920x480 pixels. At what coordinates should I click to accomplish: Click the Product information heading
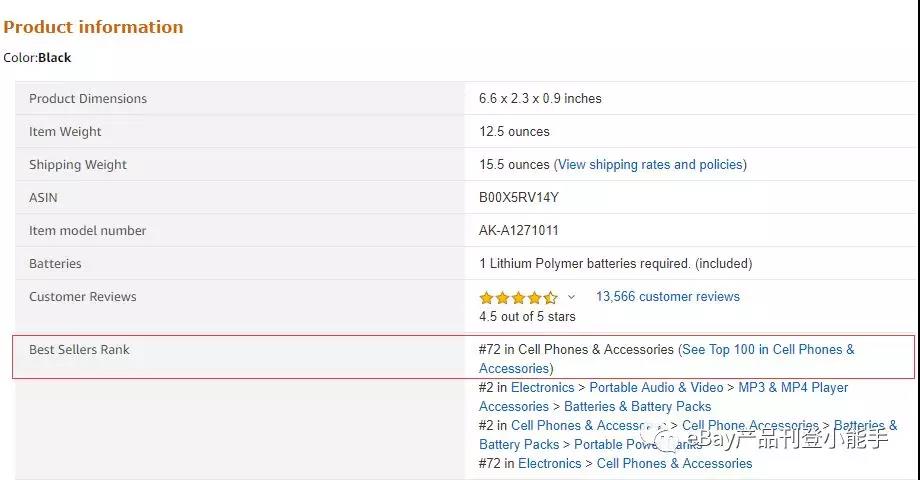point(93,27)
